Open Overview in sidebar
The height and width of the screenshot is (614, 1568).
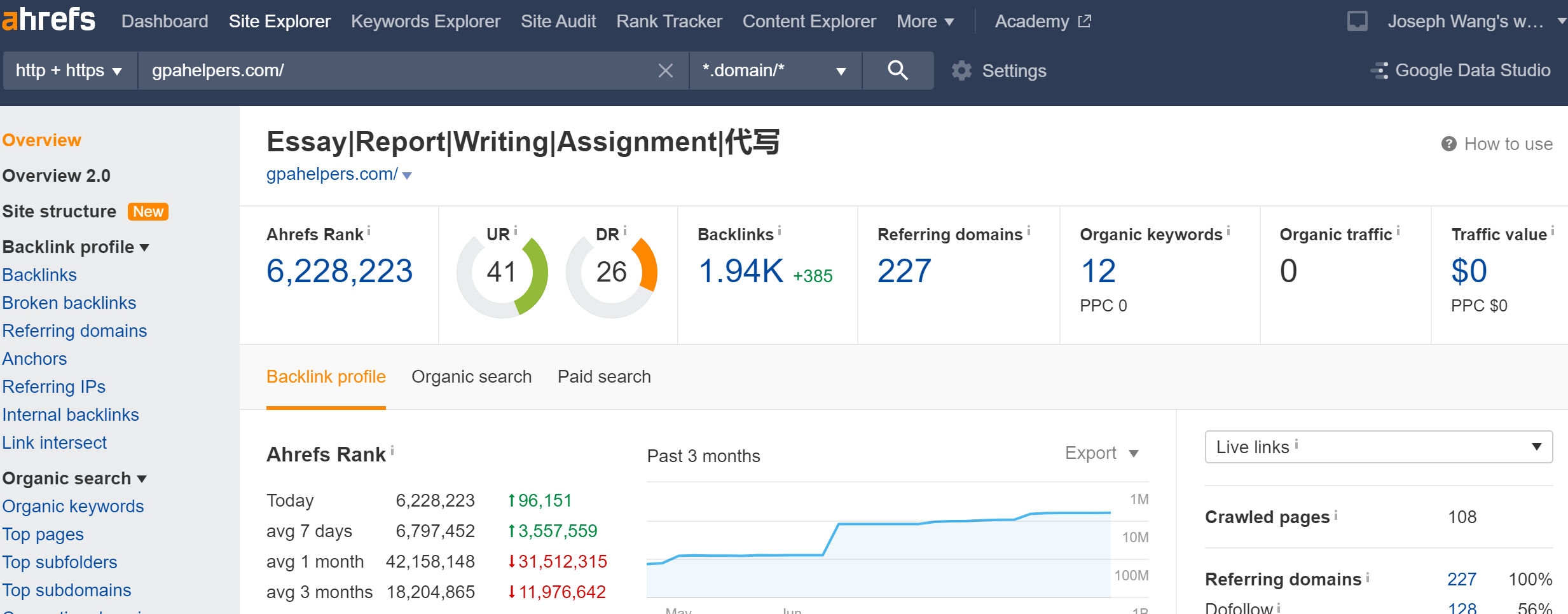point(42,140)
